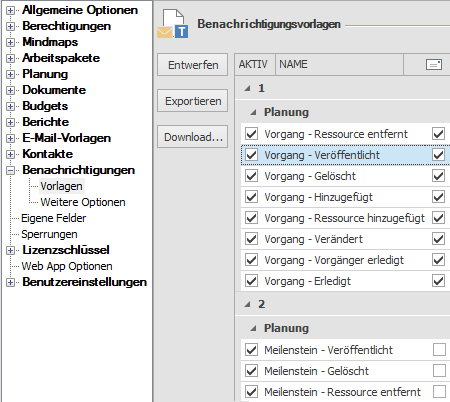Uncheck Aktiv for Meilenstein - Veröffentlicht
Screen dimensions: 450x402
(251, 350)
